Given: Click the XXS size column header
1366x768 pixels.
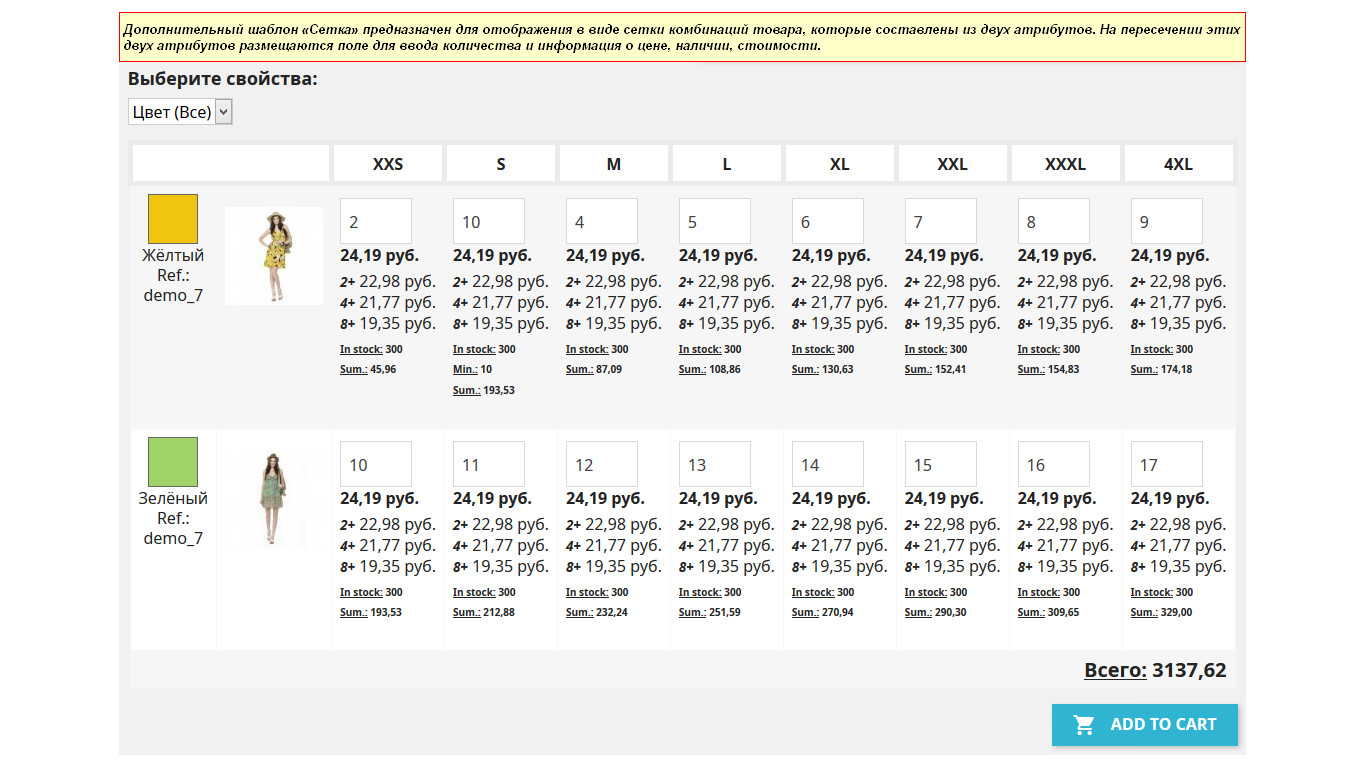Looking at the screenshot, I should (x=388, y=164).
